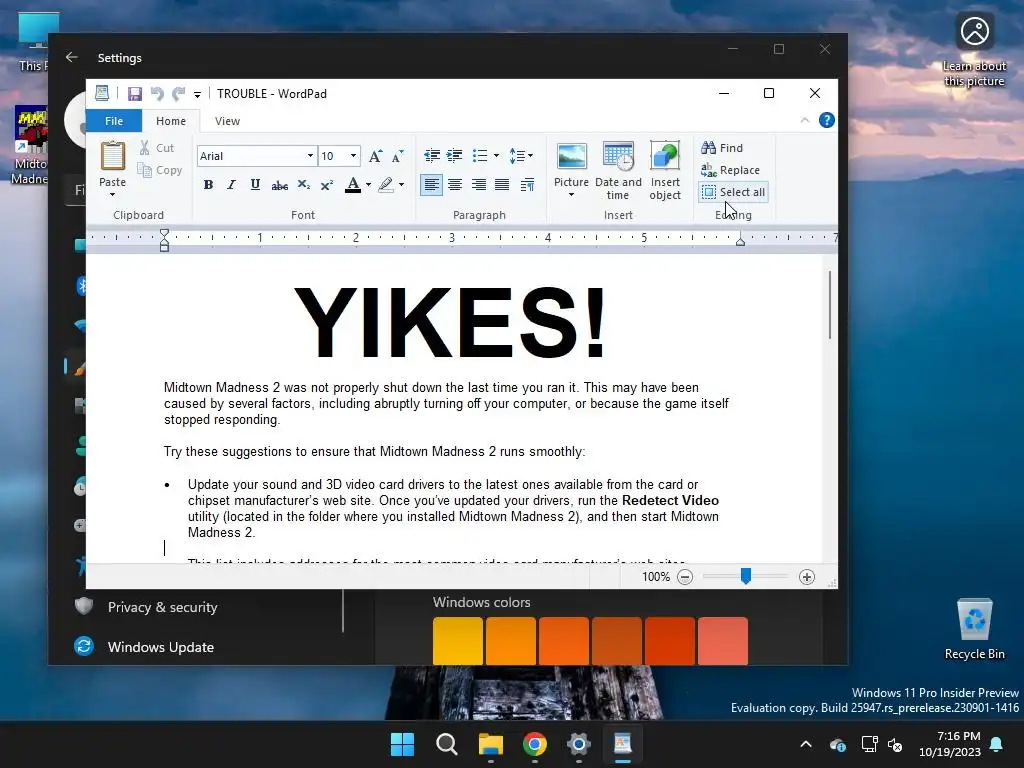The image size is (1024, 768).
Task: Show hidden tray icons chevron
Action: [x=806, y=744]
